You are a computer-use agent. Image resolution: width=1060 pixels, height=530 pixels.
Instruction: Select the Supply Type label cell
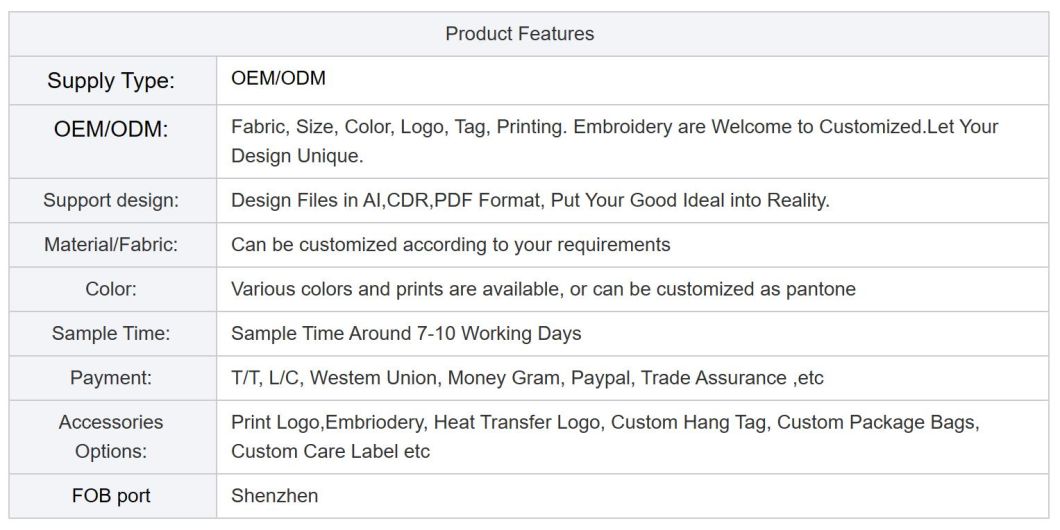tap(111, 81)
